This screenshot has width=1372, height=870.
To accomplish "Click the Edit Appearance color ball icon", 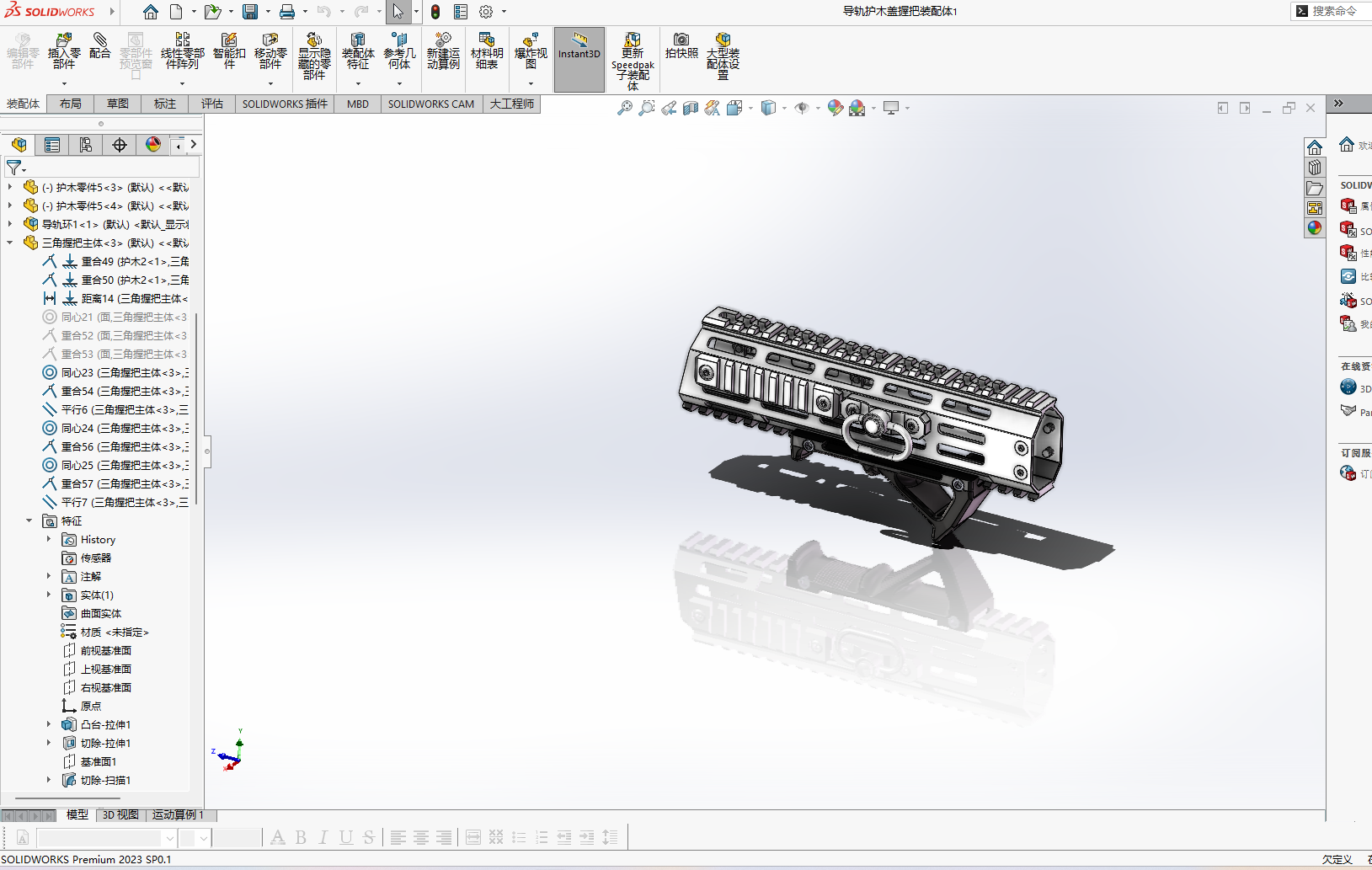I will (x=835, y=108).
